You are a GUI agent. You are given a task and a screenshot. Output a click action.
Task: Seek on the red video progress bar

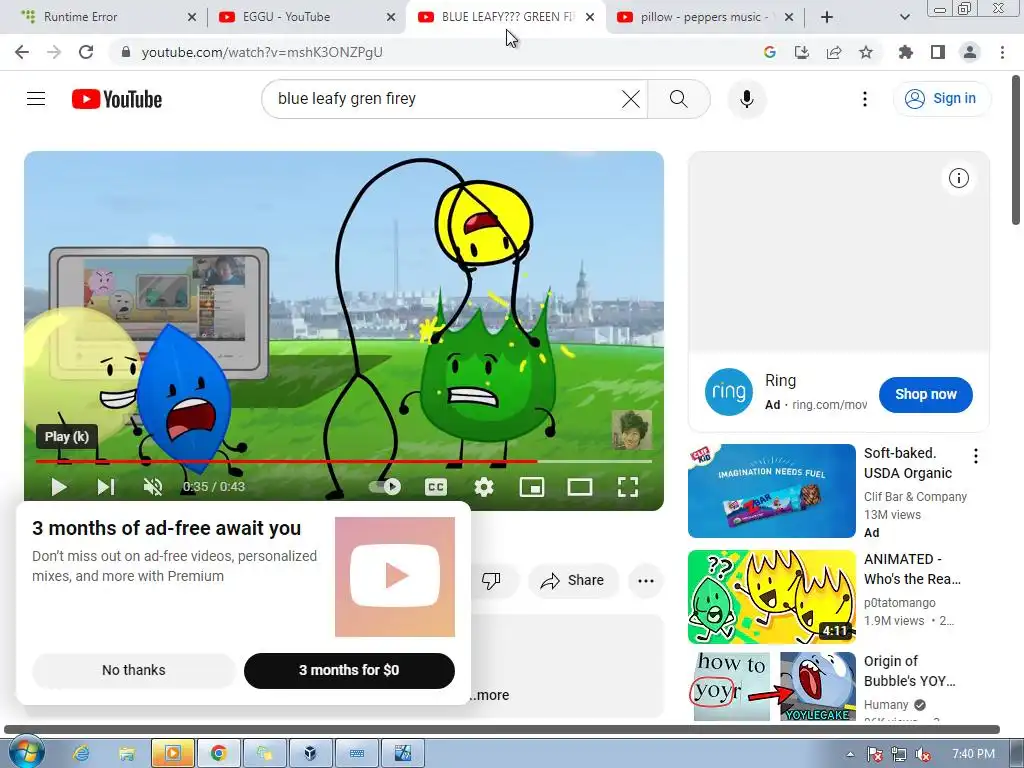(x=344, y=461)
